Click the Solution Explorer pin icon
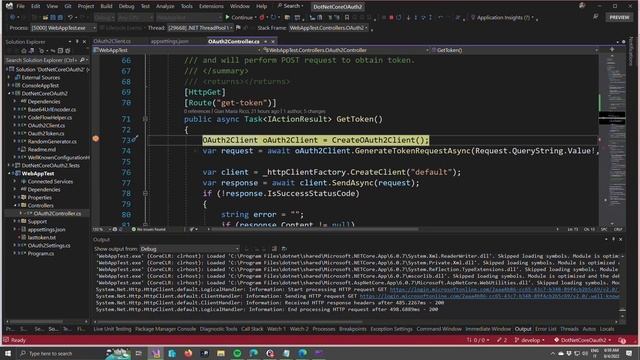This screenshot has width=640, height=360. pos(77,42)
